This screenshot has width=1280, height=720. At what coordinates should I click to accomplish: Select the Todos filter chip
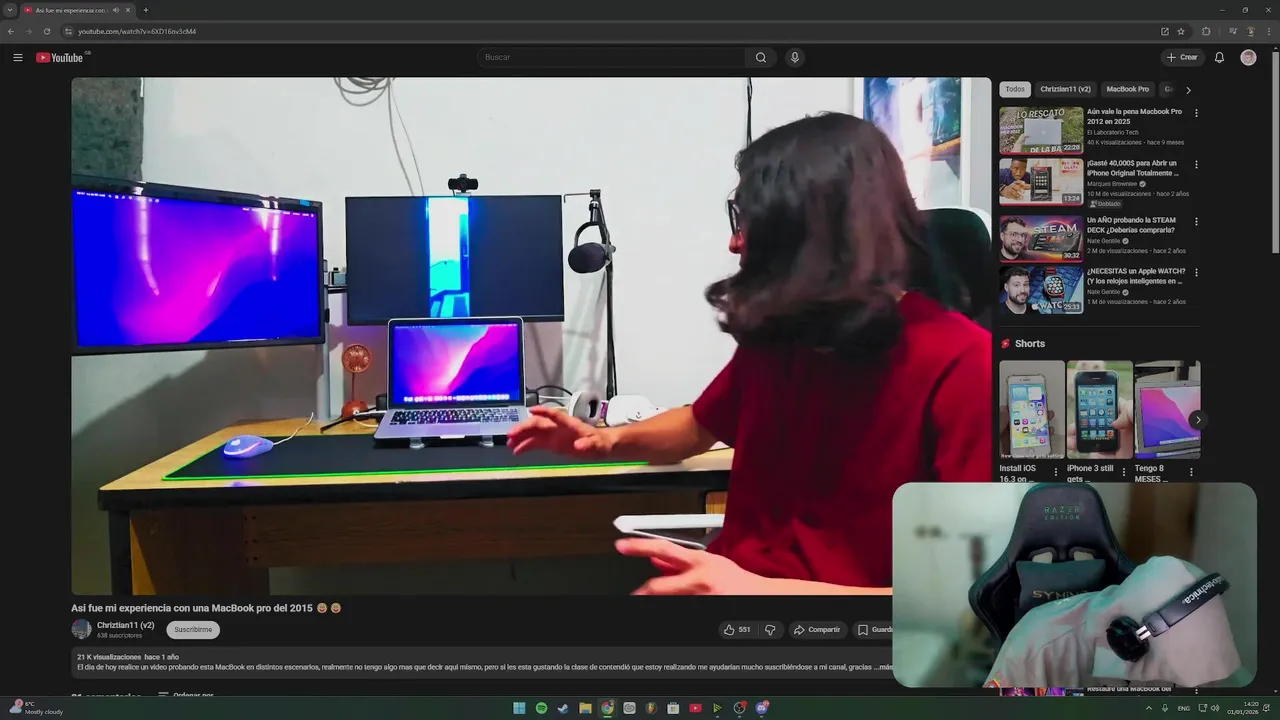click(1015, 89)
